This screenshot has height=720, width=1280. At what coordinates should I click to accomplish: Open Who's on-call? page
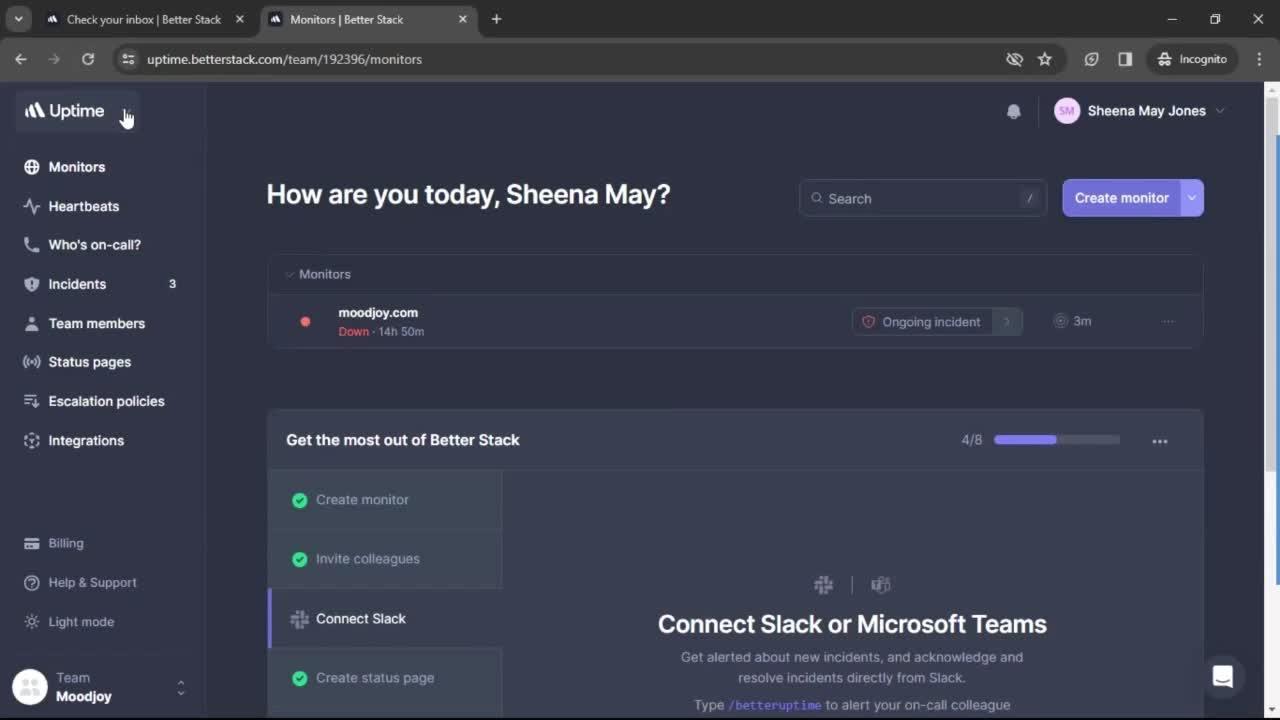click(95, 245)
